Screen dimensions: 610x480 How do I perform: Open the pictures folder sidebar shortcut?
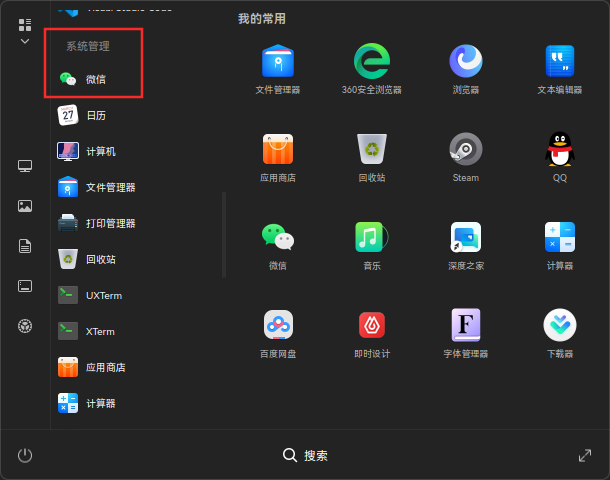click(25, 206)
